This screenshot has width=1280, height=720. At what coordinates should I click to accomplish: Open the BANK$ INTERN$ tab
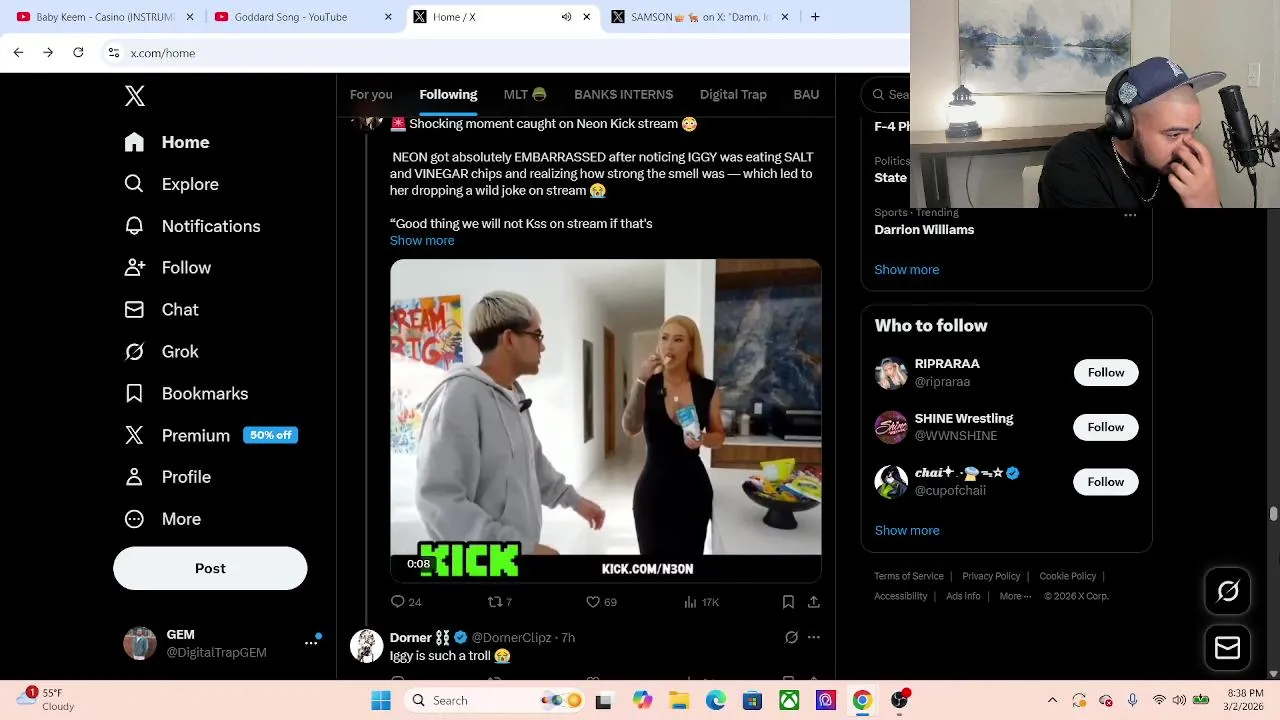pyautogui.click(x=623, y=94)
